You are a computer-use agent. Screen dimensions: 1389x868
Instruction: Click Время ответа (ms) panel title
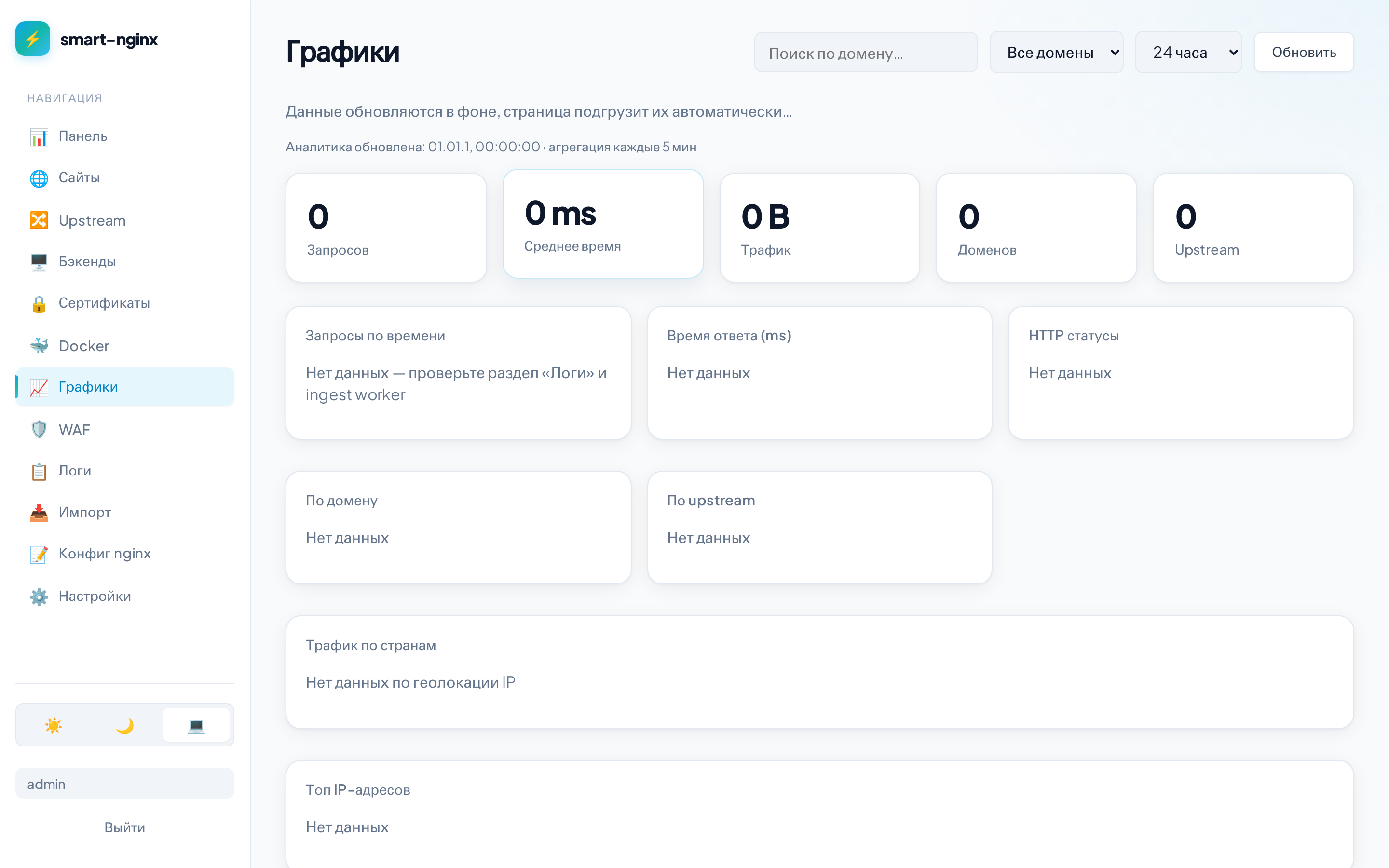[729, 336]
